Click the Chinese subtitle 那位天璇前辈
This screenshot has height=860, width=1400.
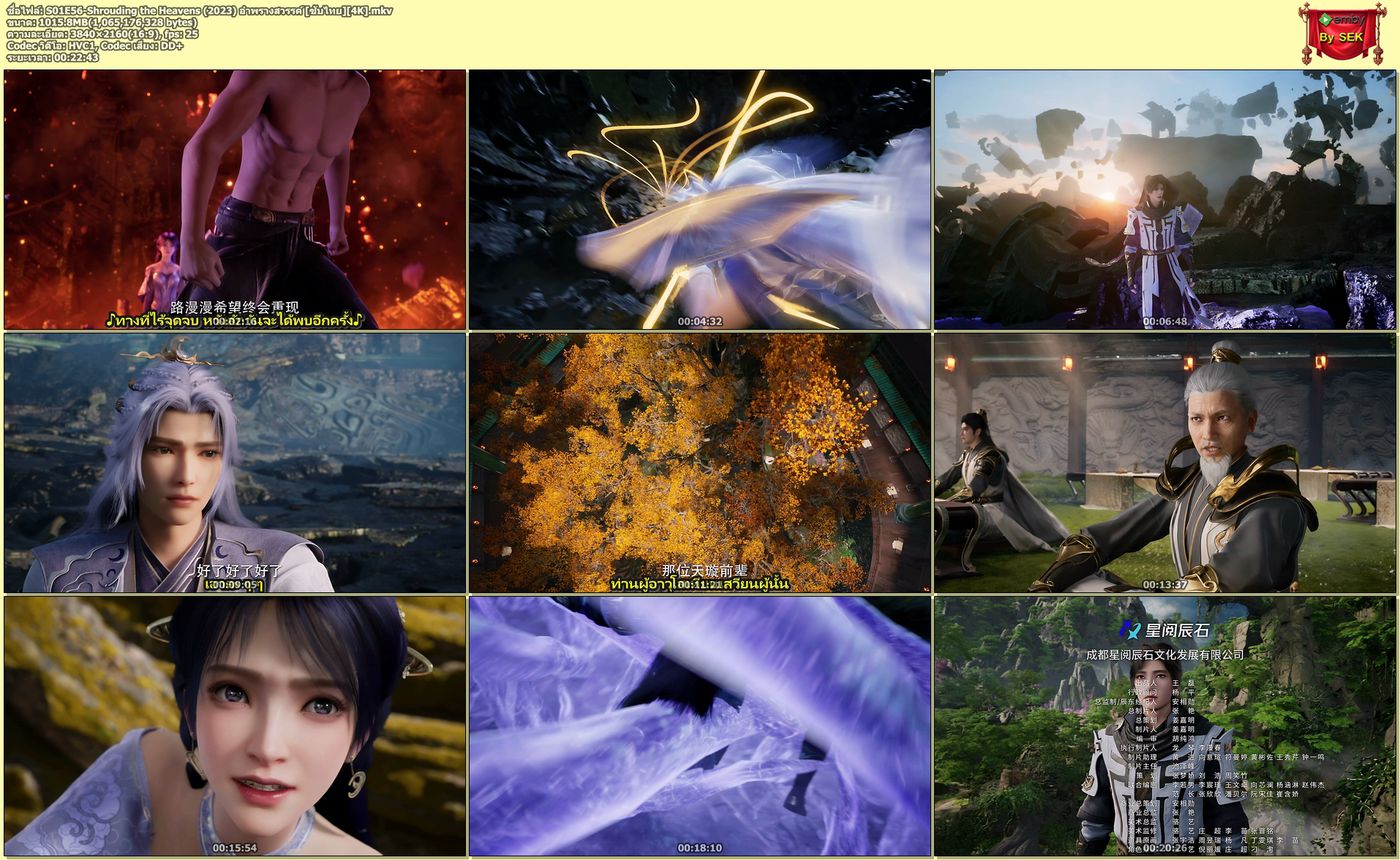point(704,570)
